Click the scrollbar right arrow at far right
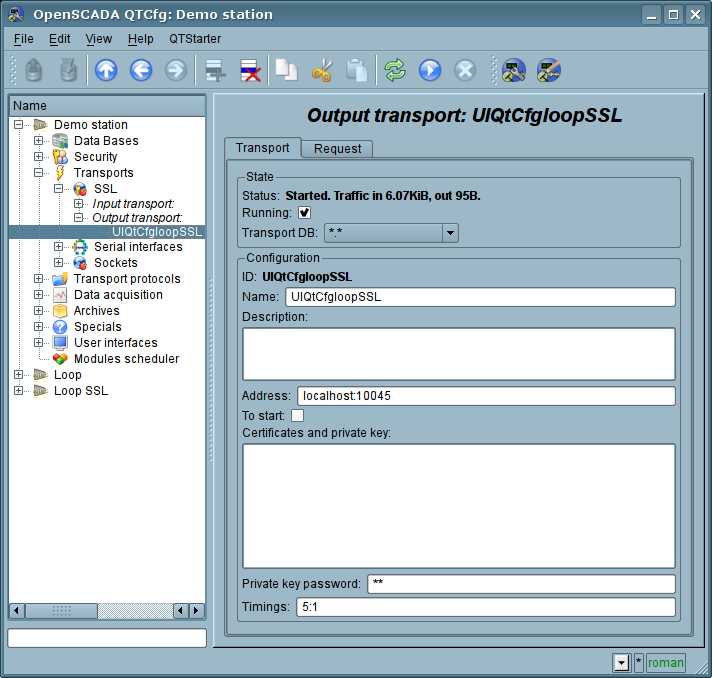Image resolution: width=712 pixels, height=678 pixels. [x=197, y=611]
